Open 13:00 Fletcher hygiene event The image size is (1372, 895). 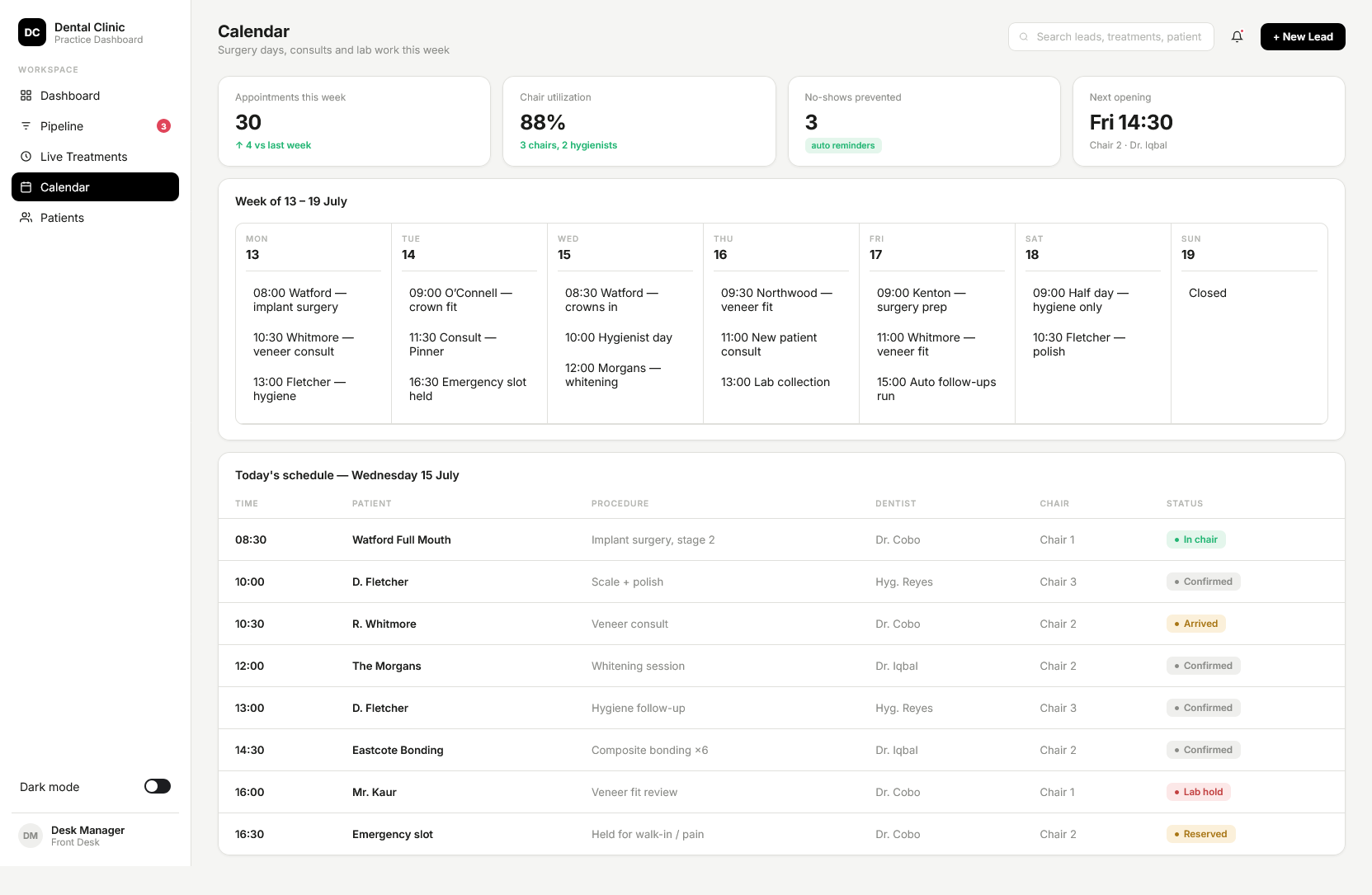(299, 389)
